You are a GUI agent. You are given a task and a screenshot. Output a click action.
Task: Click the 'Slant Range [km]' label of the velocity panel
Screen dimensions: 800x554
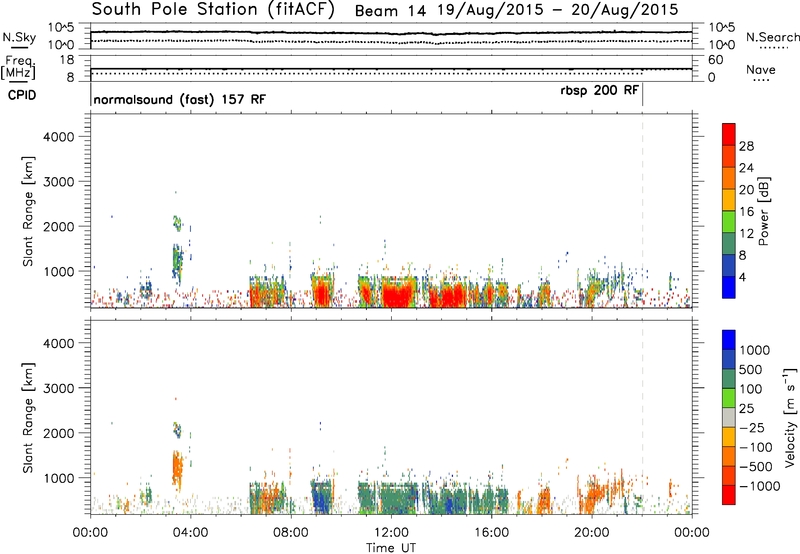tap(28, 418)
